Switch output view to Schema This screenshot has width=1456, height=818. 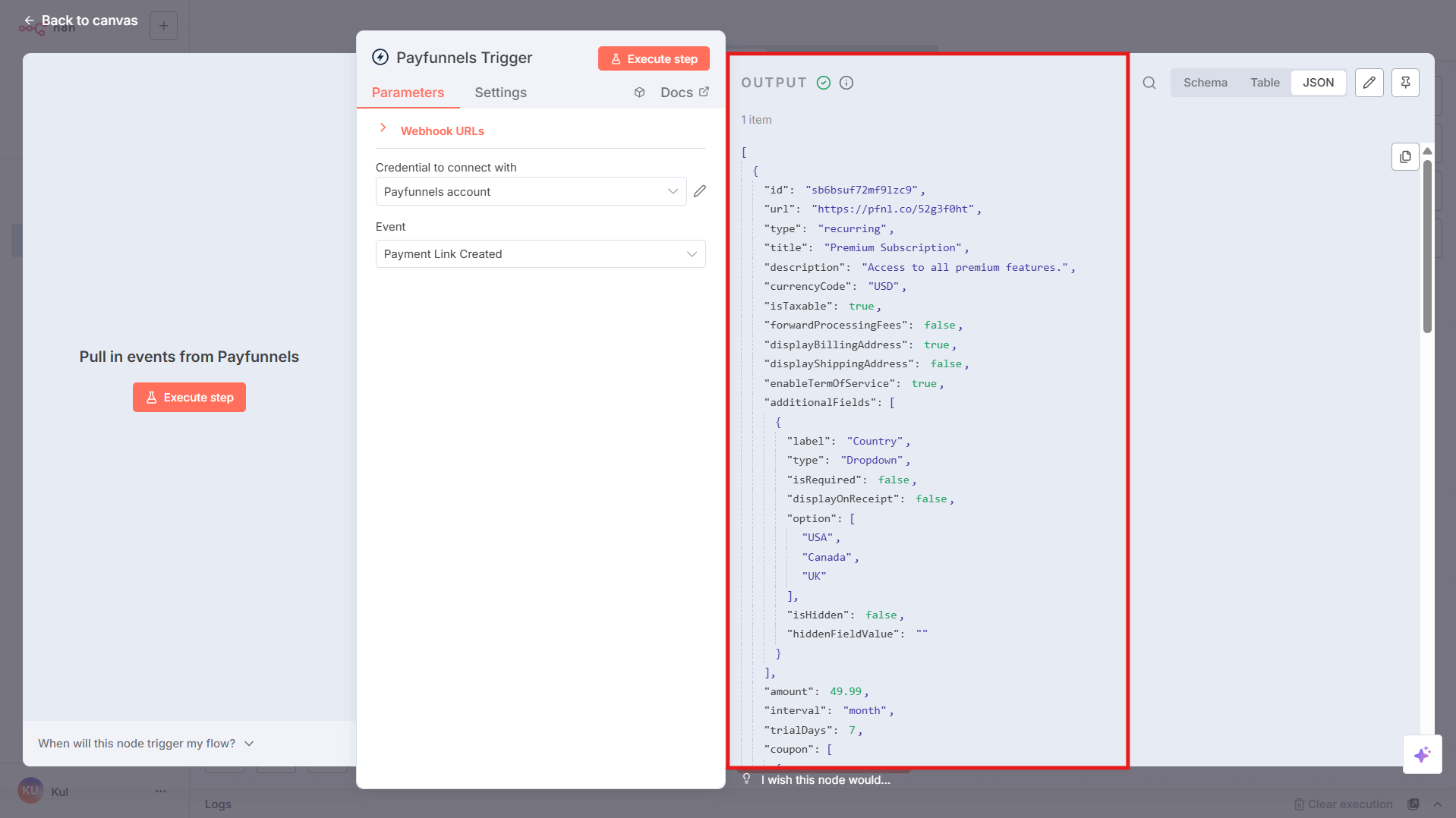[1205, 83]
